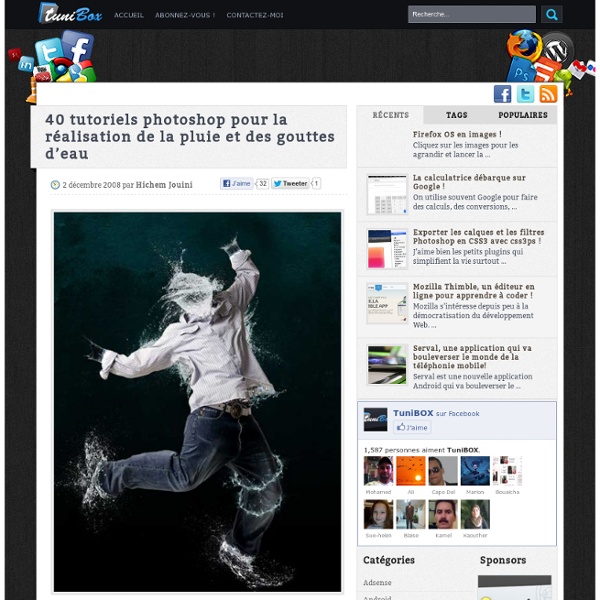600x600 pixels.
Task: Click Sue-helen's profile picture
Action: tap(378, 514)
